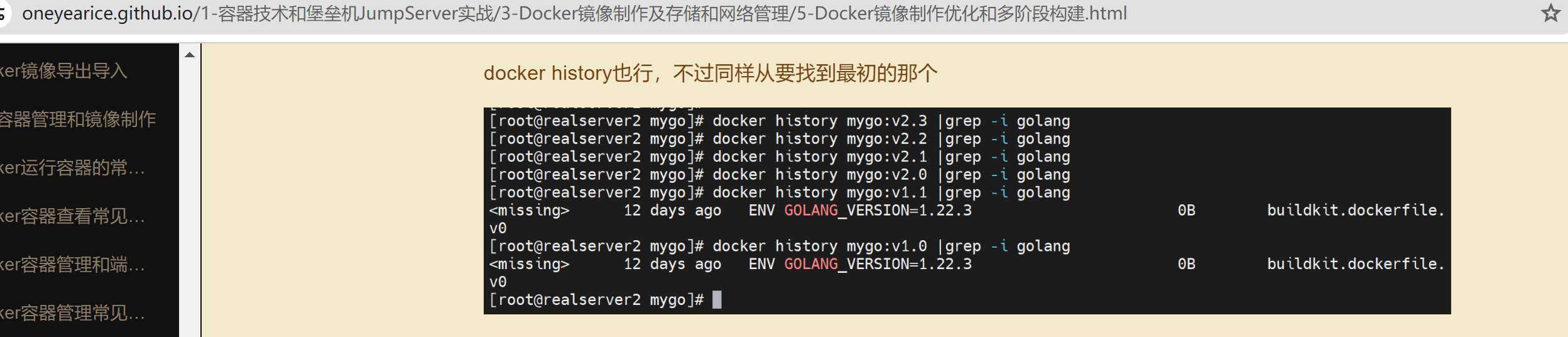Open the 'ker镜像导出导入' sidebar entry

tap(63, 71)
